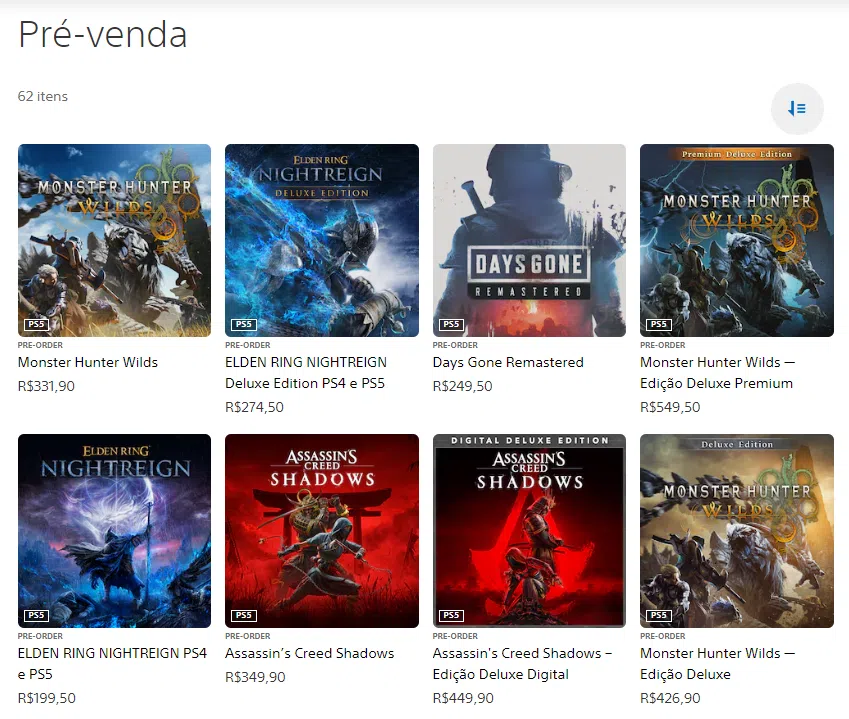Click Monster Hunter Wilds Edição Deluxe title
Screen dimensions: 849x719
(x=717, y=664)
